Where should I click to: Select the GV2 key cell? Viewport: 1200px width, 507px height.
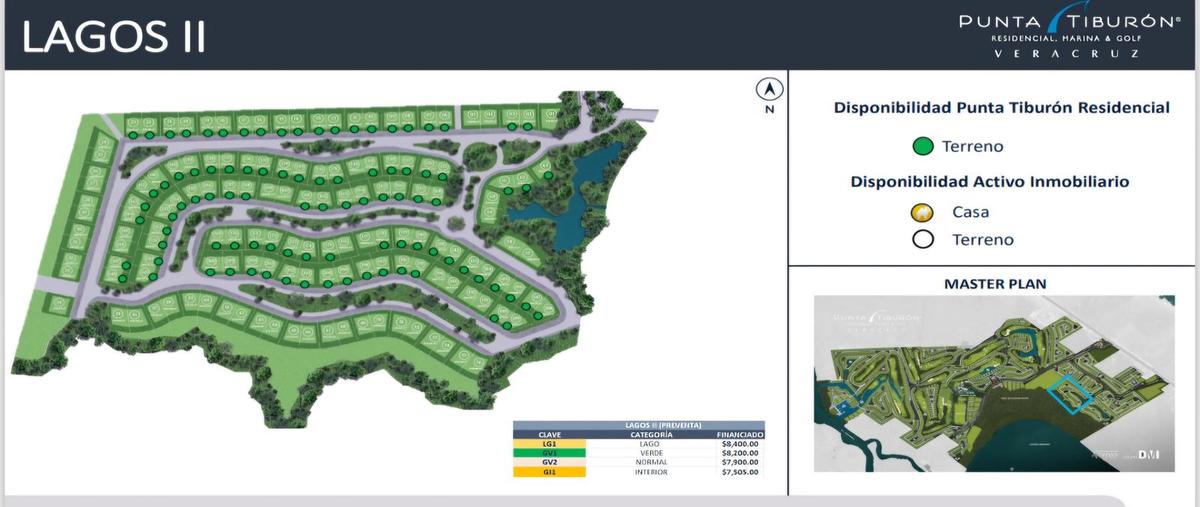click(x=549, y=462)
